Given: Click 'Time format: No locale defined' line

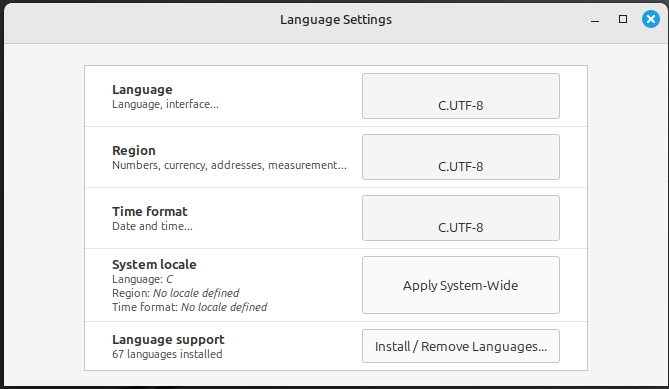Looking at the screenshot, I should pyautogui.click(x=189, y=307).
